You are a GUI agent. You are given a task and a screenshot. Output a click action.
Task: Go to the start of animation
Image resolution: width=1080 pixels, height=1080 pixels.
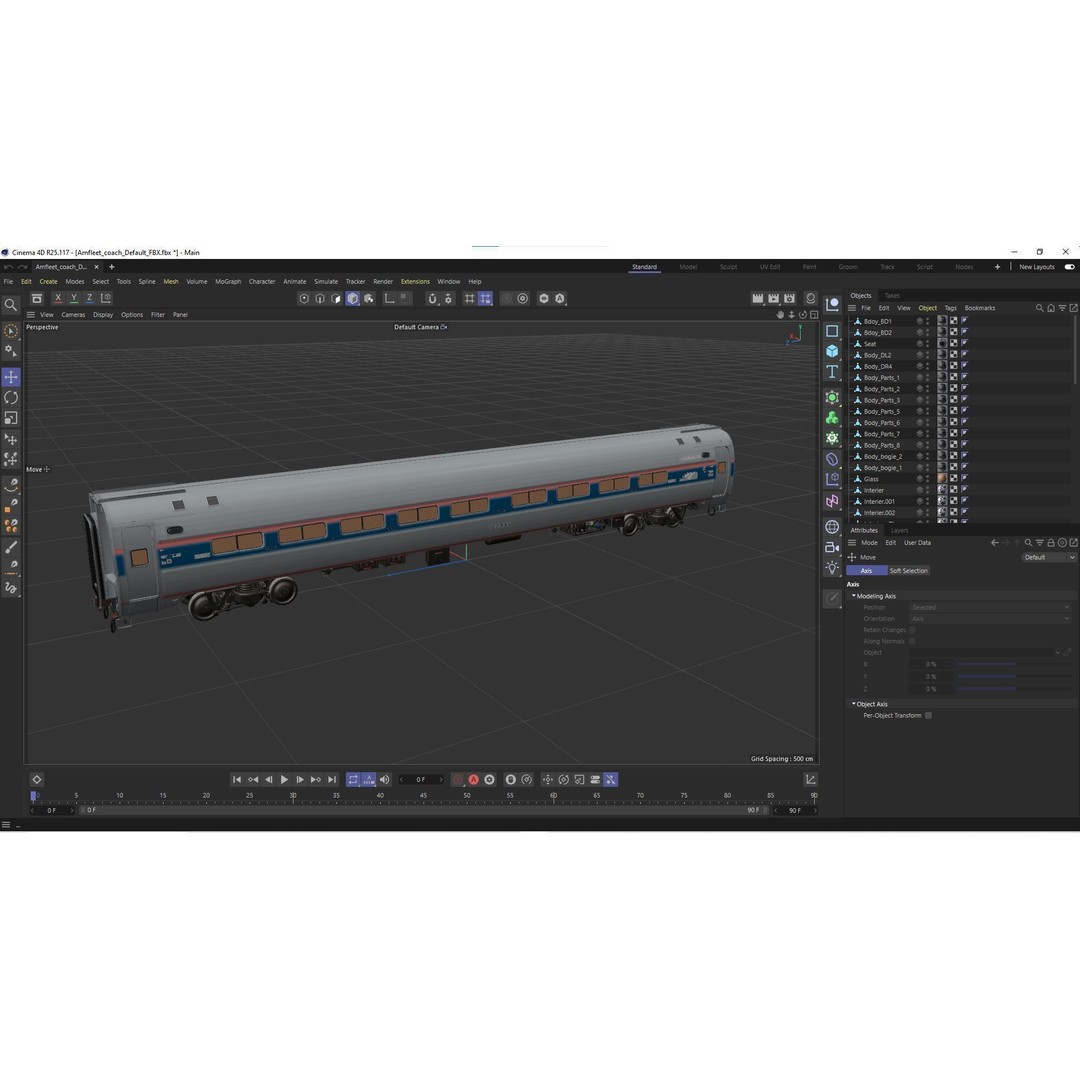coord(237,780)
